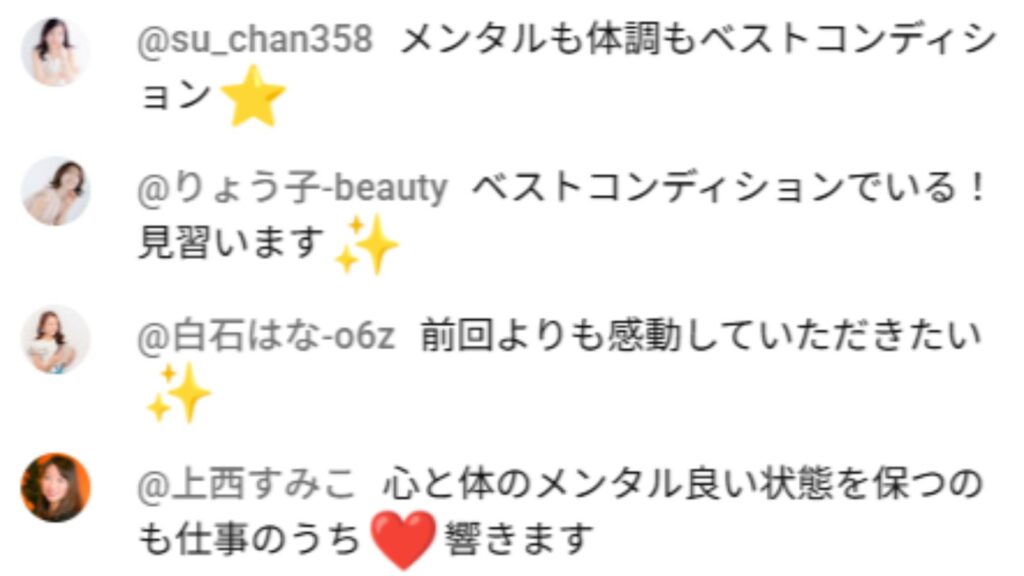Click the text 見習います
The width and height of the screenshot is (1024, 576).
pos(231,243)
